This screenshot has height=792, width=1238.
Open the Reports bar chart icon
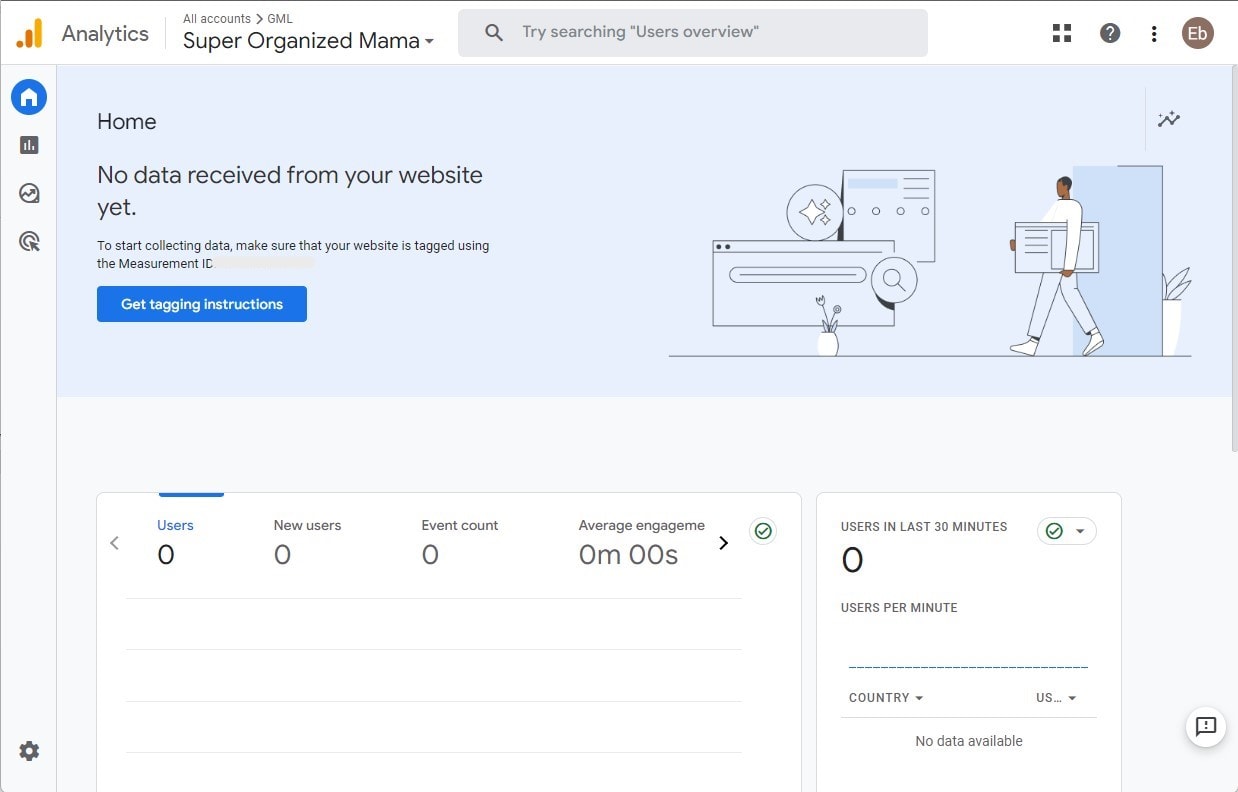pos(29,145)
